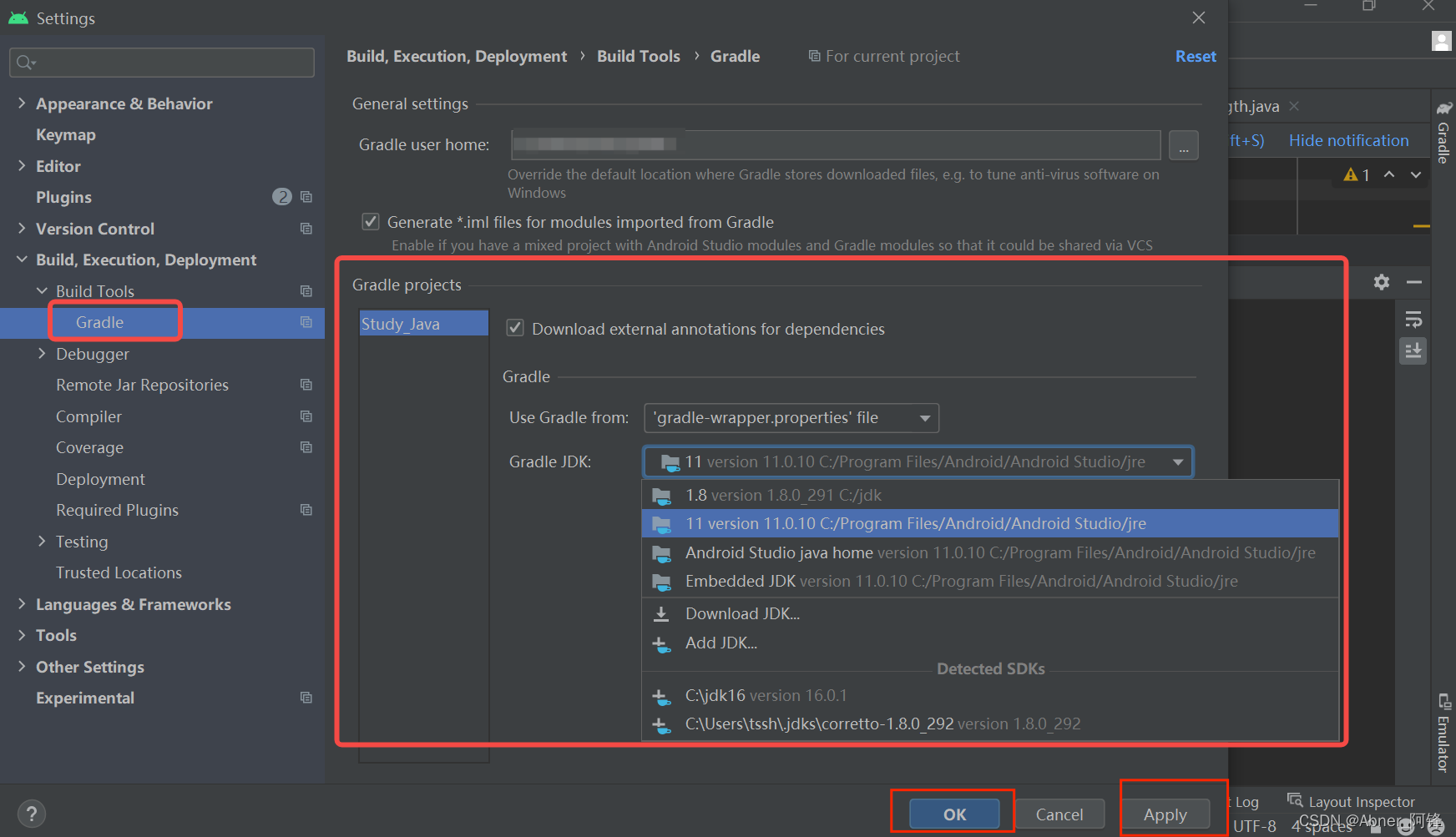Viewport: 1456px width, 837px height.
Task: Click the Apply button
Action: [1165, 814]
